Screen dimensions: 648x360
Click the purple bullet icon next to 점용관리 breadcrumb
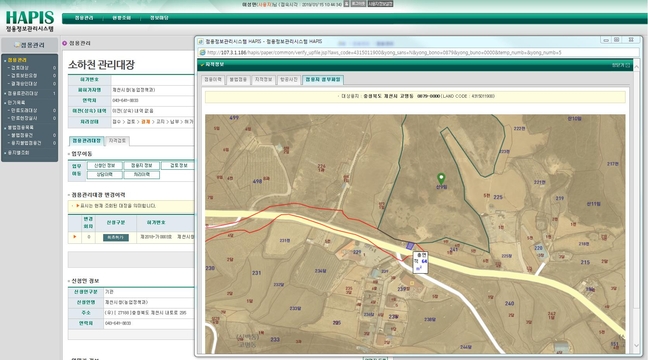(x=64, y=43)
